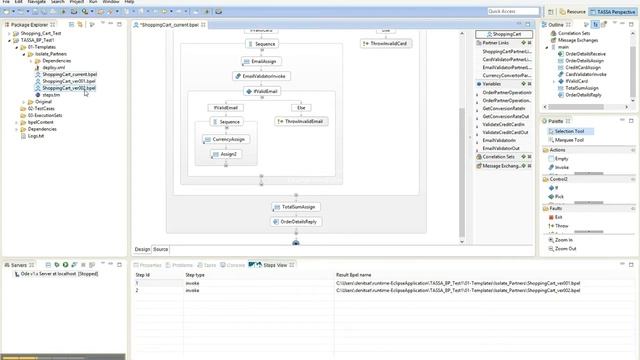Pick the If control from Palette

tap(554, 188)
